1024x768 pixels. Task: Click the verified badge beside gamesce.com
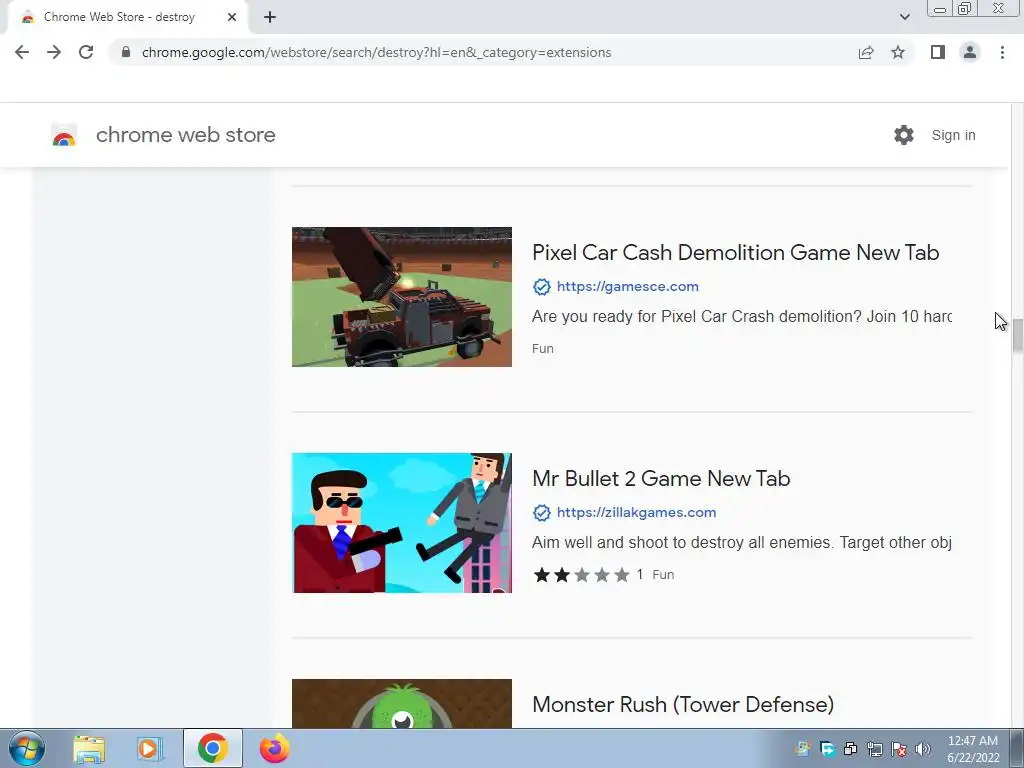(x=541, y=287)
